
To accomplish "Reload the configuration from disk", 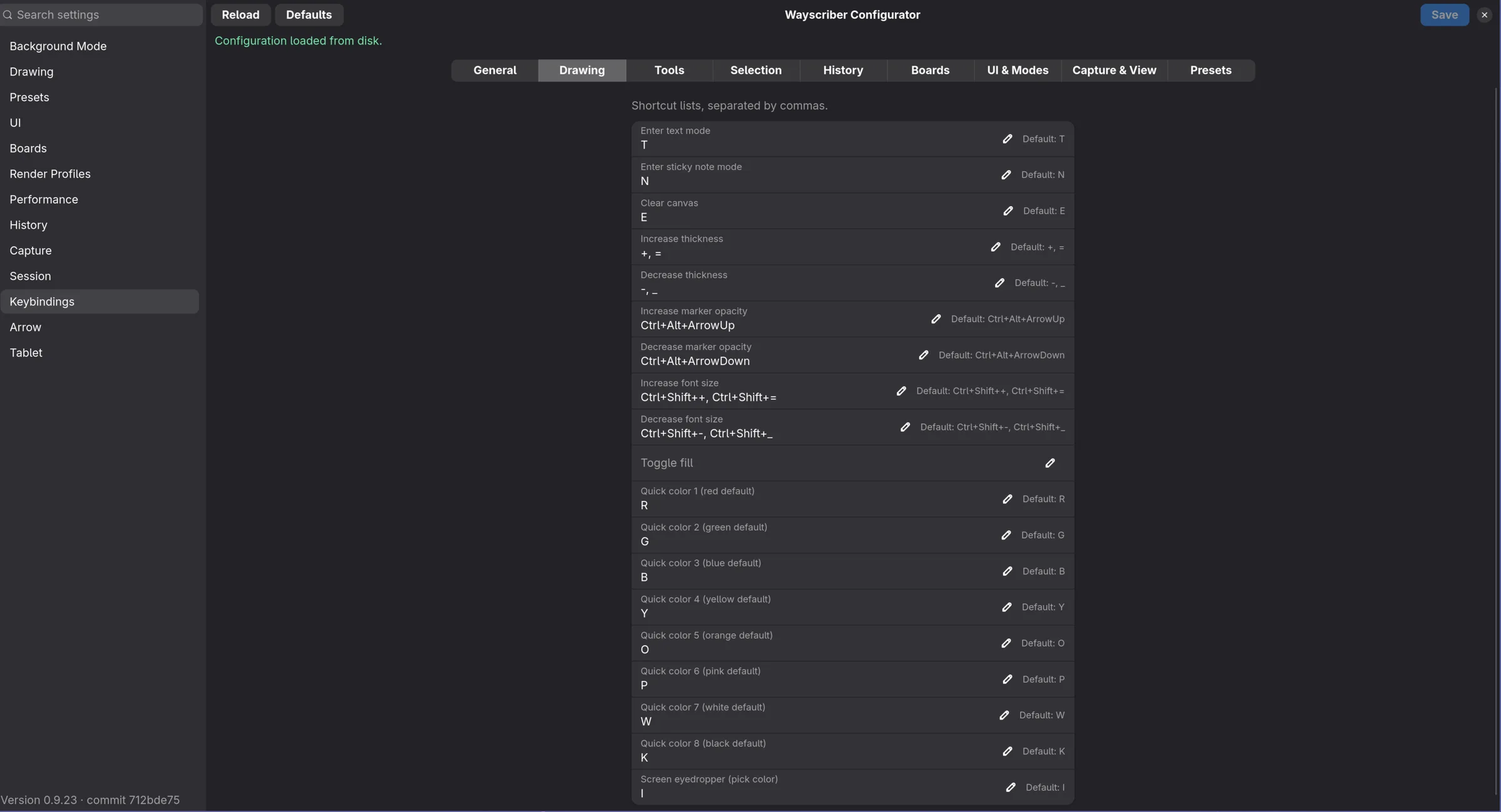I will [240, 14].
